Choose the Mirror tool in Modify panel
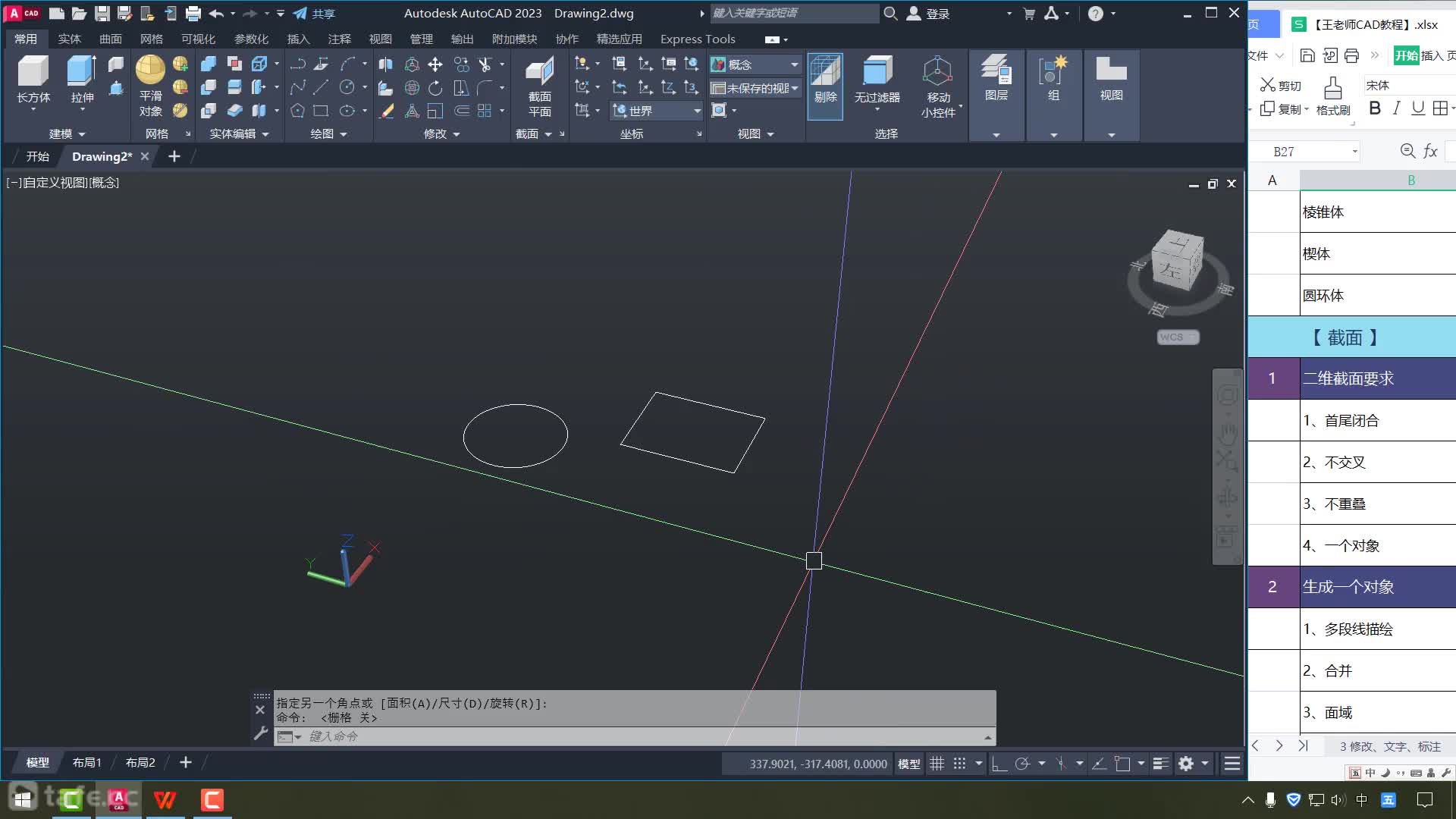Image resolution: width=1456 pixels, height=819 pixels. coord(385,64)
